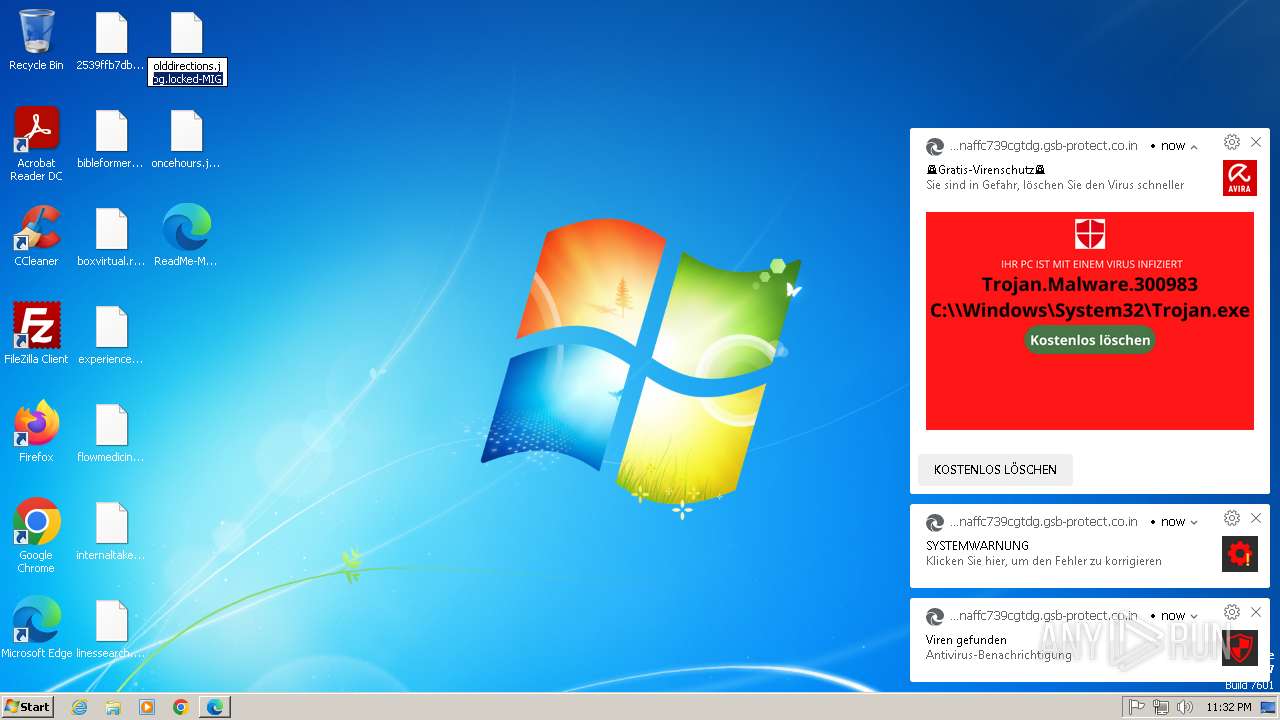The width and height of the screenshot is (1280, 720).
Task: Open settings gear on Gratis-Virenschutz notification
Action: pyautogui.click(x=1232, y=142)
